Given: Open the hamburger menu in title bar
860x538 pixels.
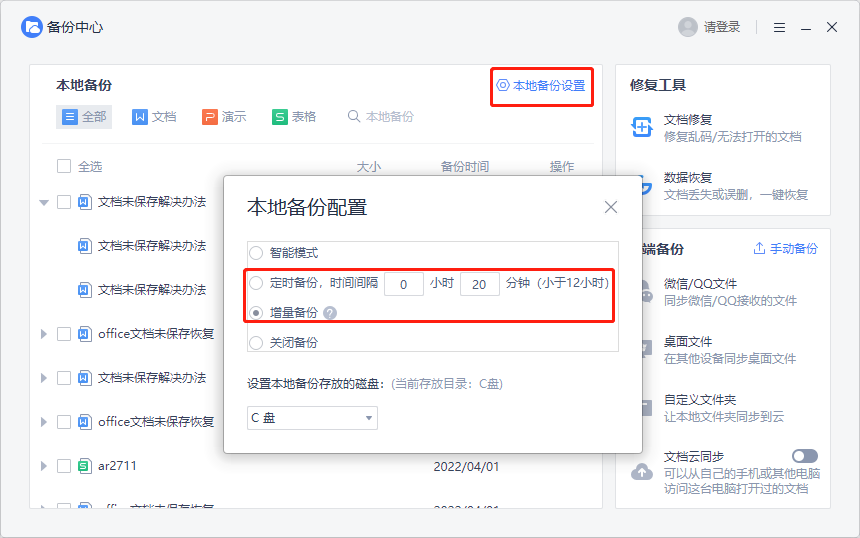Looking at the screenshot, I should point(779,27).
